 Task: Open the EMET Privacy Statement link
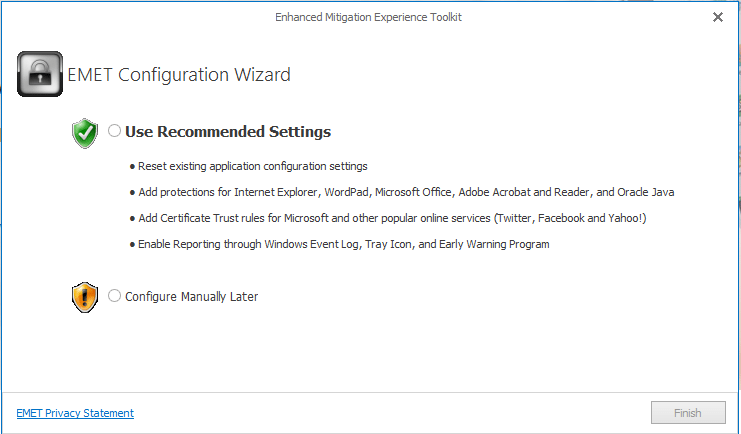75,413
